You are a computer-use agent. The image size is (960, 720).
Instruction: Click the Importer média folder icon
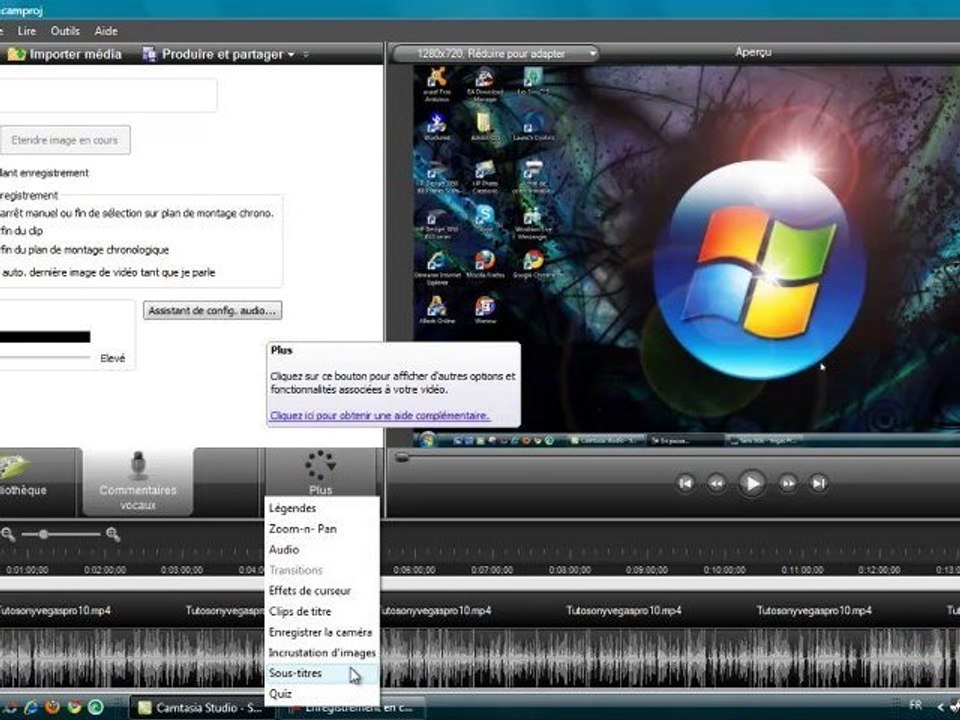(16, 54)
